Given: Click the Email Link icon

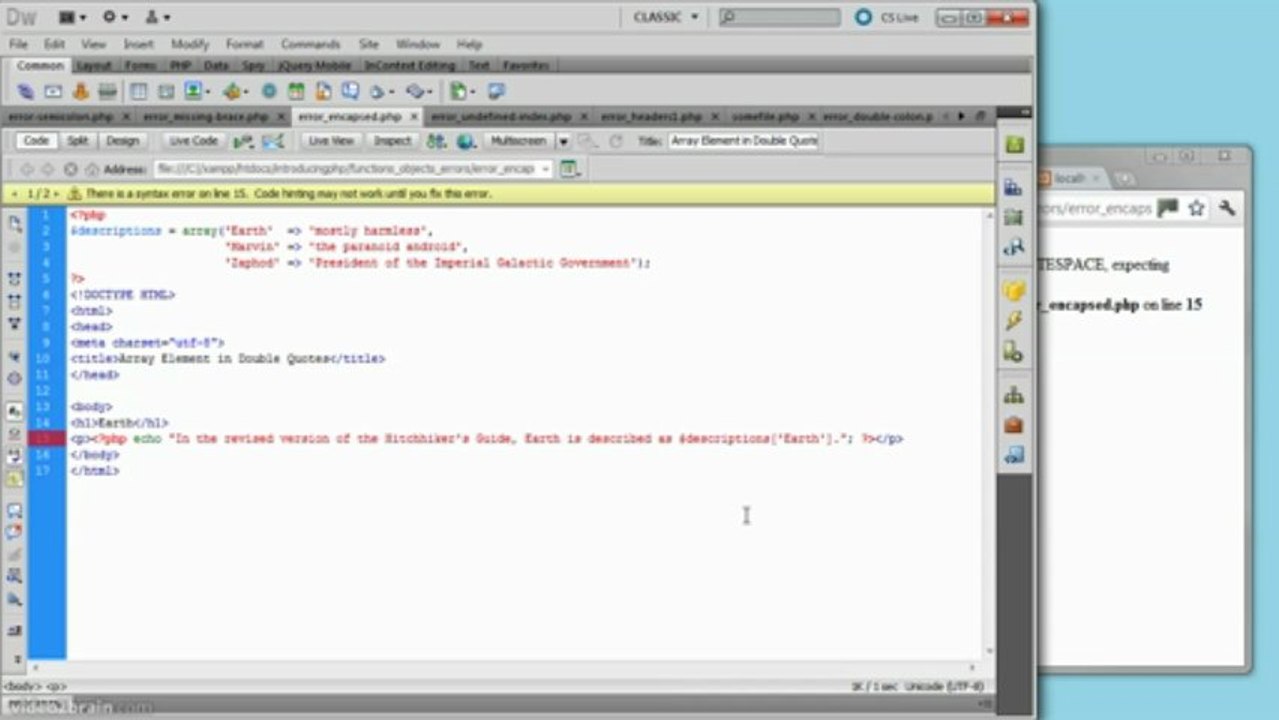Looking at the screenshot, I should pyautogui.click(x=53, y=91).
